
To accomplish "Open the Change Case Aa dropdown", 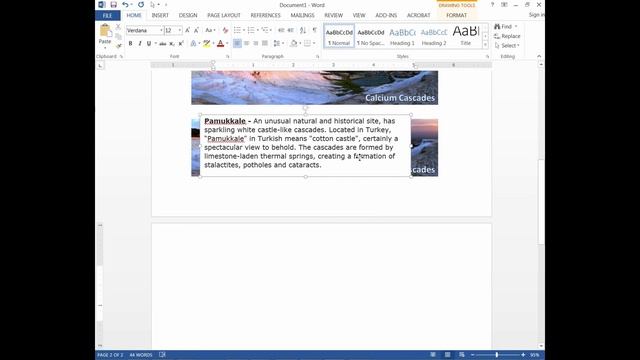I will pos(210,30).
